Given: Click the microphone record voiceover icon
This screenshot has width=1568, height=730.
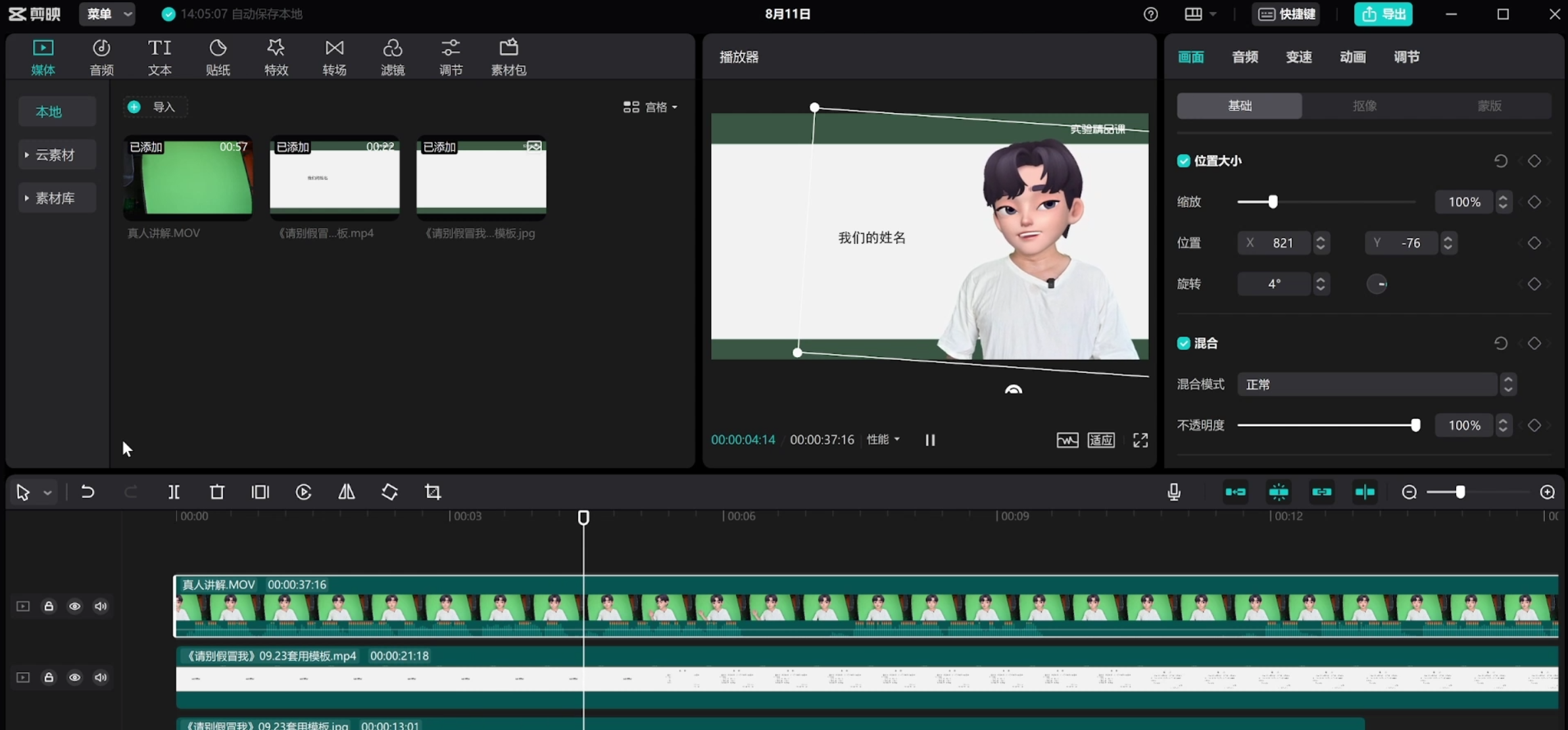Looking at the screenshot, I should click(x=1174, y=492).
